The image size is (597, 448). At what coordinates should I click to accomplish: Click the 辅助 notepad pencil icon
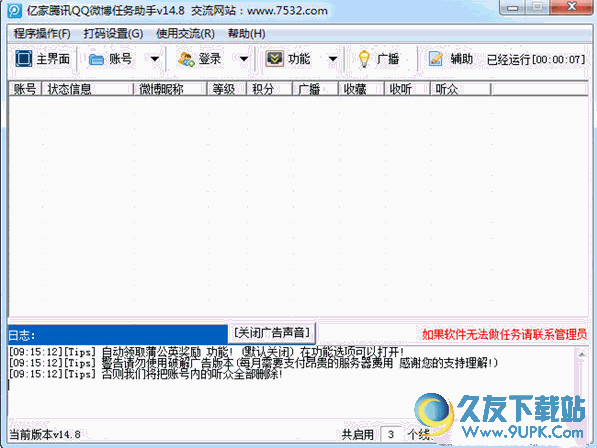click(436, 59)
